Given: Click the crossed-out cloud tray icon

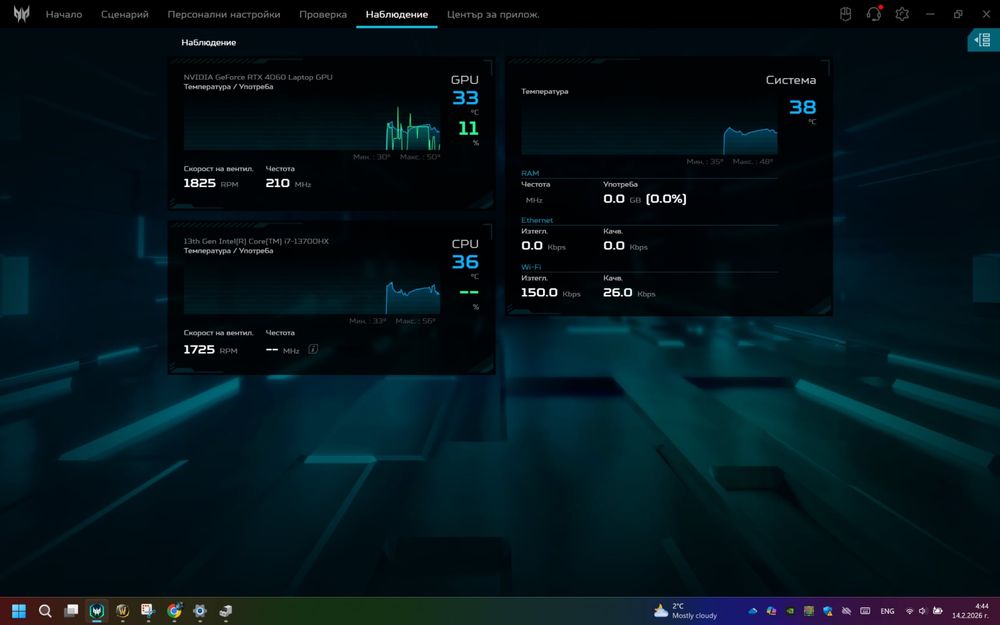Looking at the screenshot, I should coord(846,611).
